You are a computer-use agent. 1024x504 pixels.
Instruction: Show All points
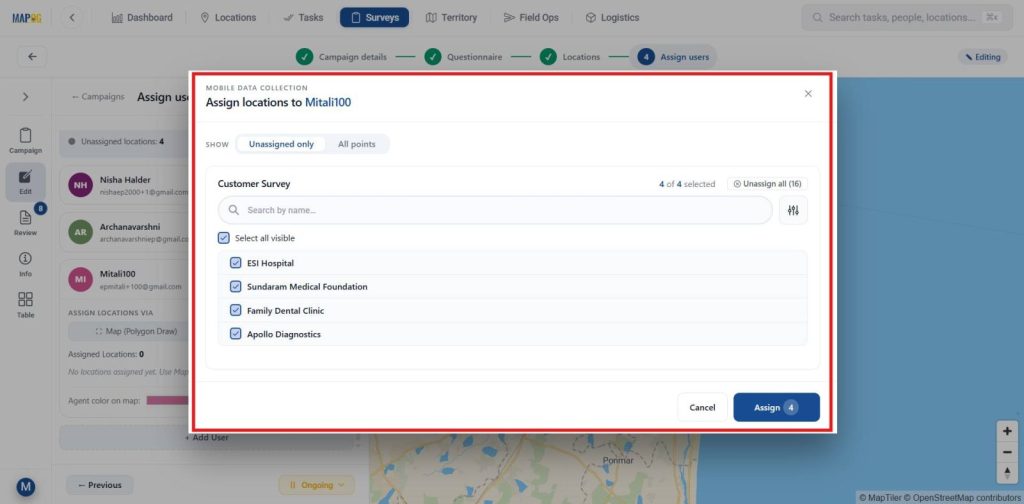(357, 144)
